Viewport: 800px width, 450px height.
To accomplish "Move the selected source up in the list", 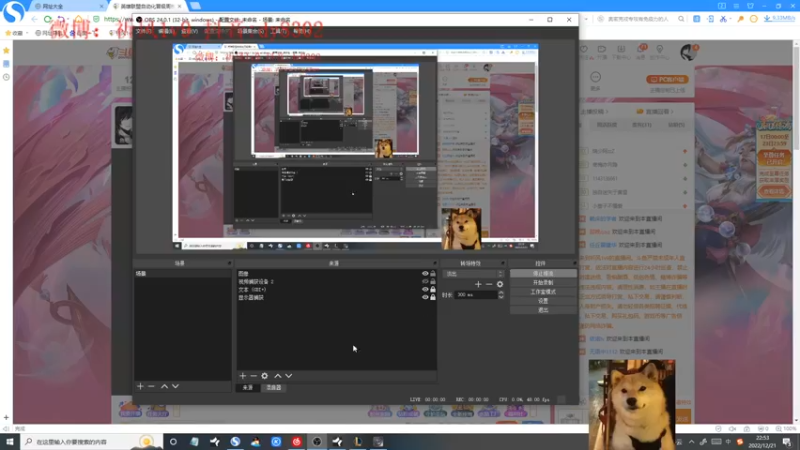I will coord(278,376).
